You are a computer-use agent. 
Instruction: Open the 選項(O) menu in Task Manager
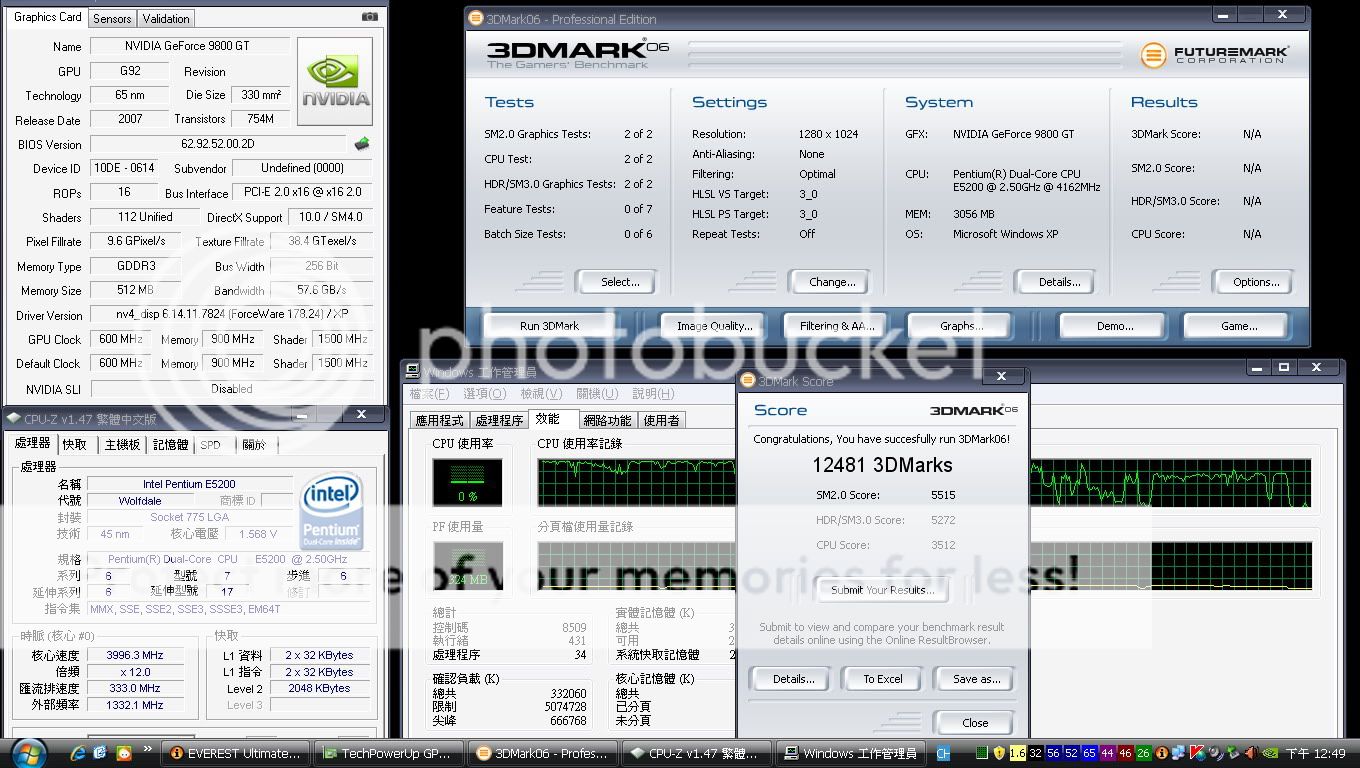pos(484,394)
